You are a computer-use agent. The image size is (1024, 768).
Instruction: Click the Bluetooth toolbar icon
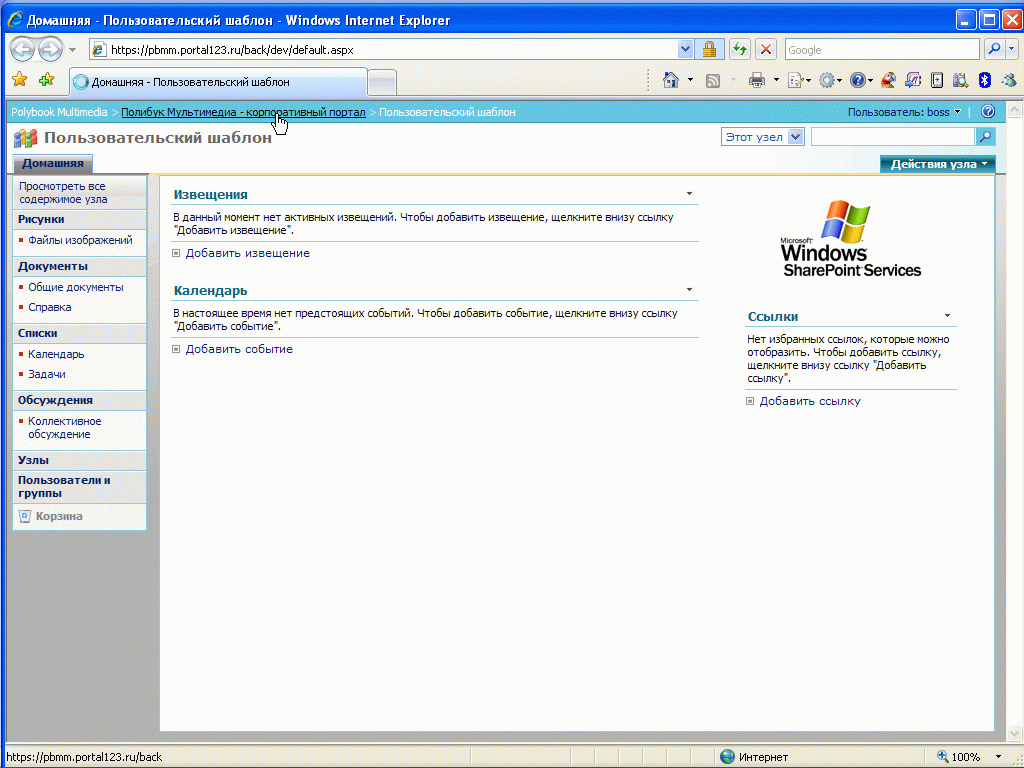(985, 80)
